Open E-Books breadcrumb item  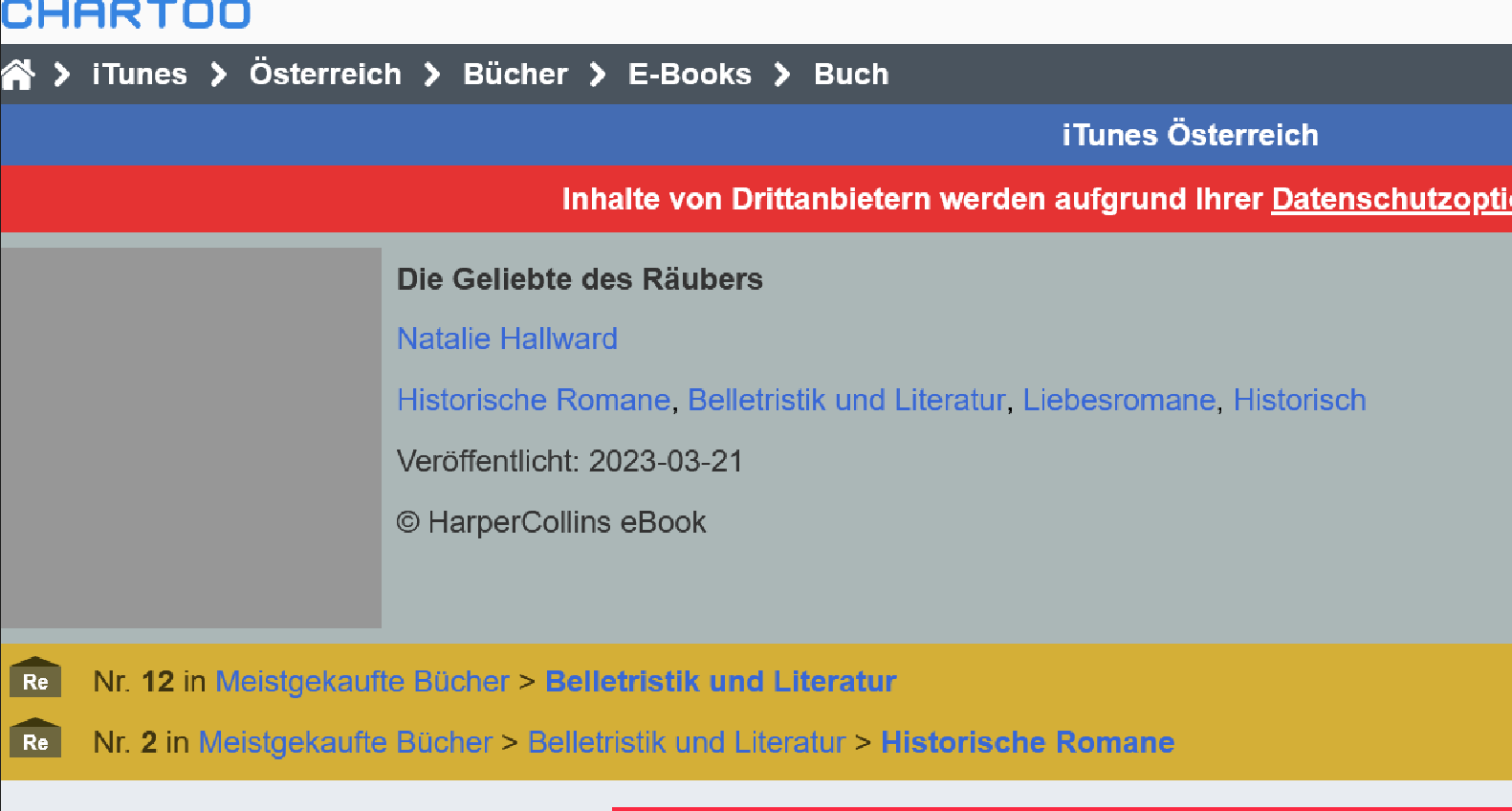(690, 74)
